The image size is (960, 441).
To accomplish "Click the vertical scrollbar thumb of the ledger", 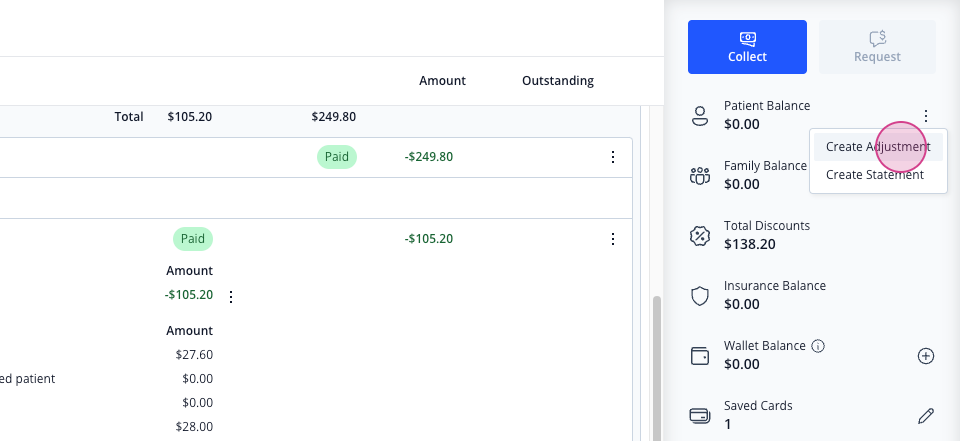I will 657,368.
